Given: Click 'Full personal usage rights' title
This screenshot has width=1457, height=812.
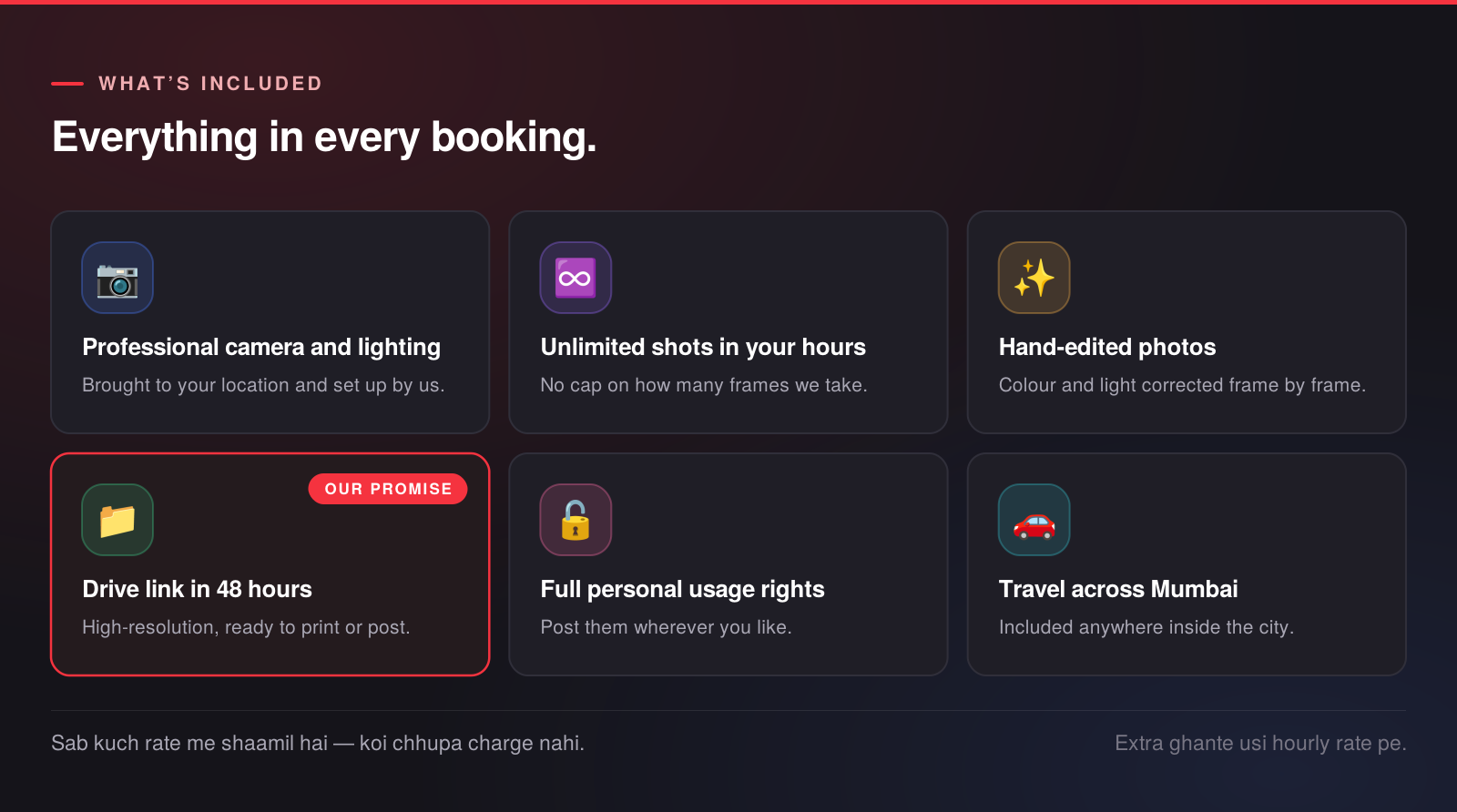Looking at the screenshot, I should 682,589.
